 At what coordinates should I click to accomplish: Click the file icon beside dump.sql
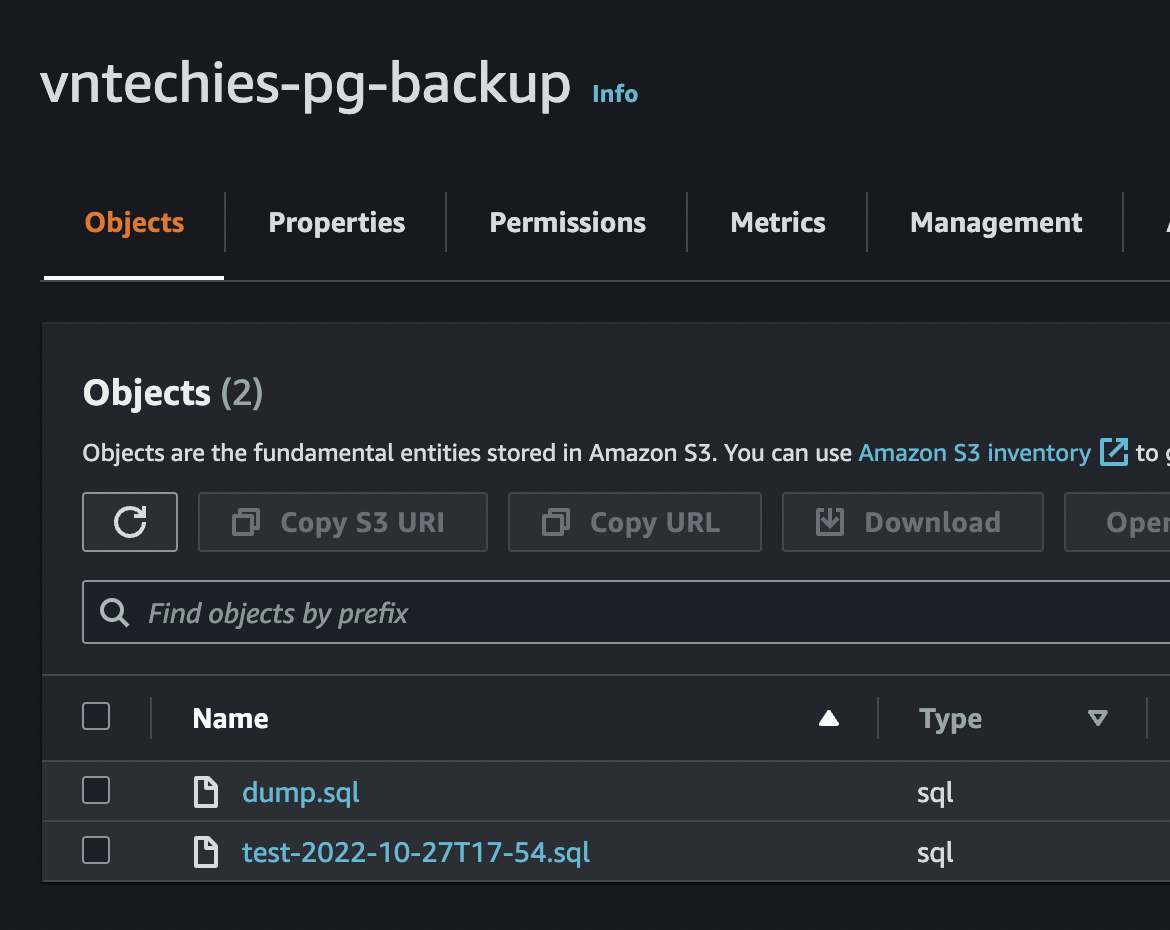(206, 793)
